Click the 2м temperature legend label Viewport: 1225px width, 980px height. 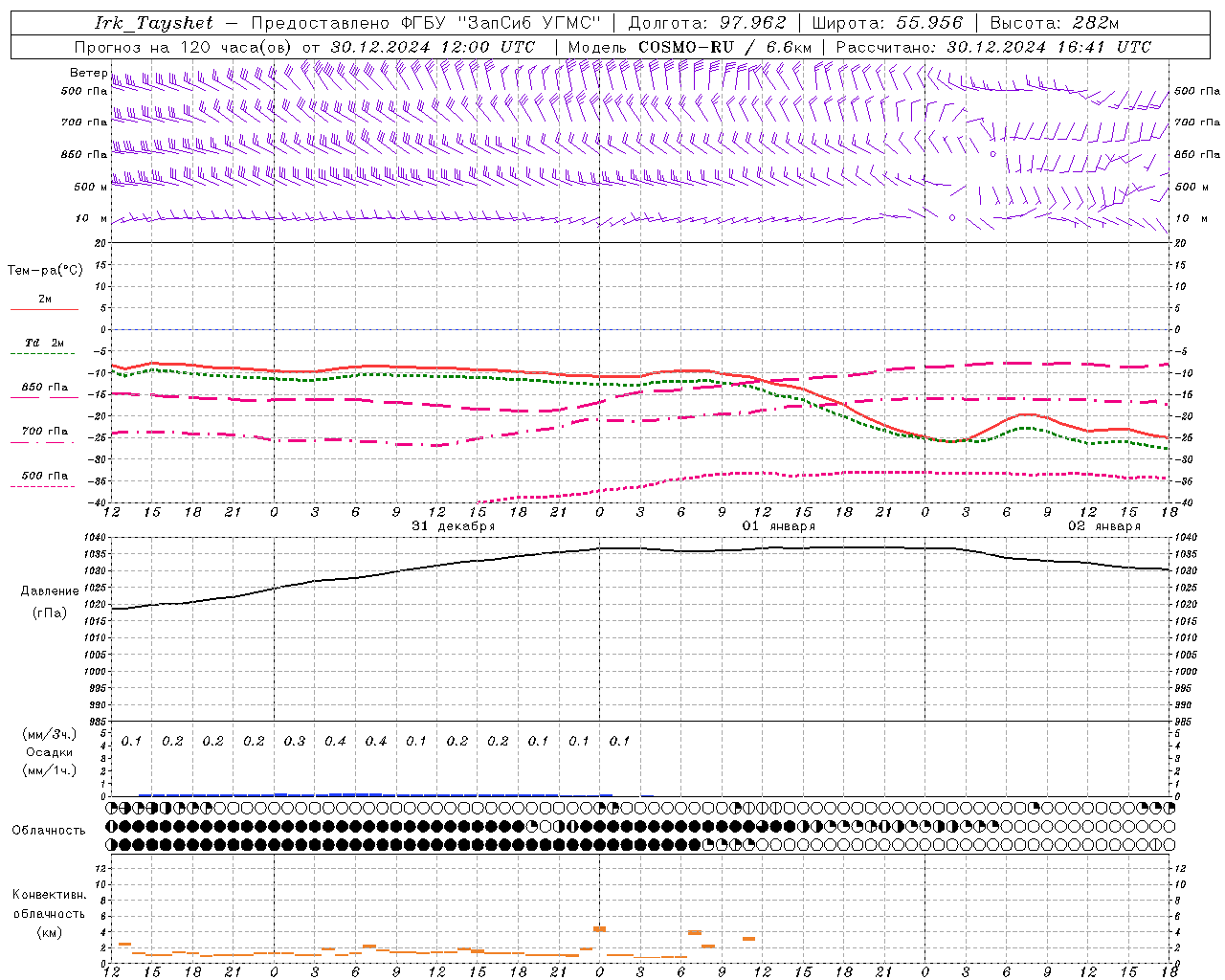click(x=45, y=299)
